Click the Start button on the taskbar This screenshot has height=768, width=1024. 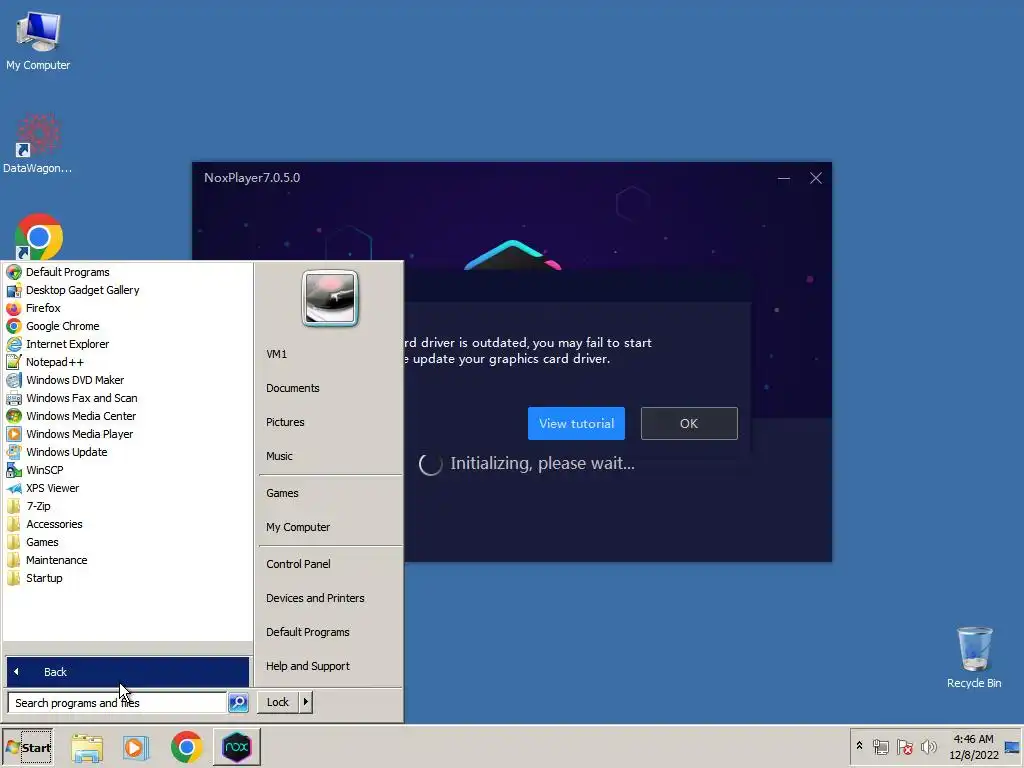pyautogui.click(x=28, y=747)
